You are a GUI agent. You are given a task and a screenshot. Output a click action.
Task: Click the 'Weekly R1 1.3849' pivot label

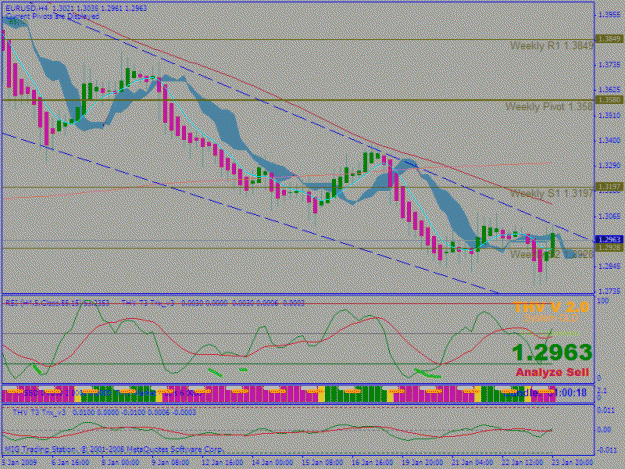[x=552, y=46]
